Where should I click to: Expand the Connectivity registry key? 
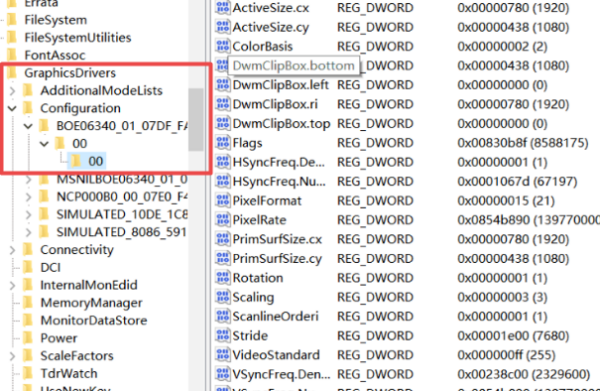point(12,250)
